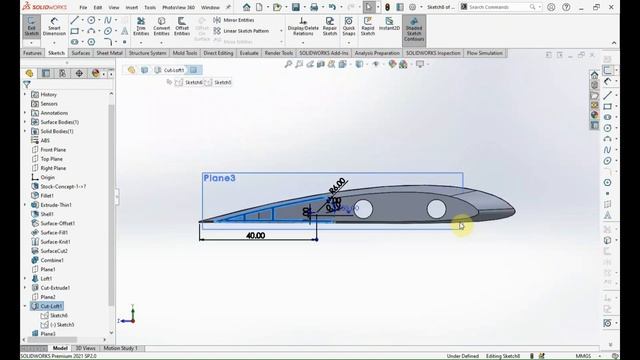
Task: Click the Print icon in title bar
Action: (314, 7)
